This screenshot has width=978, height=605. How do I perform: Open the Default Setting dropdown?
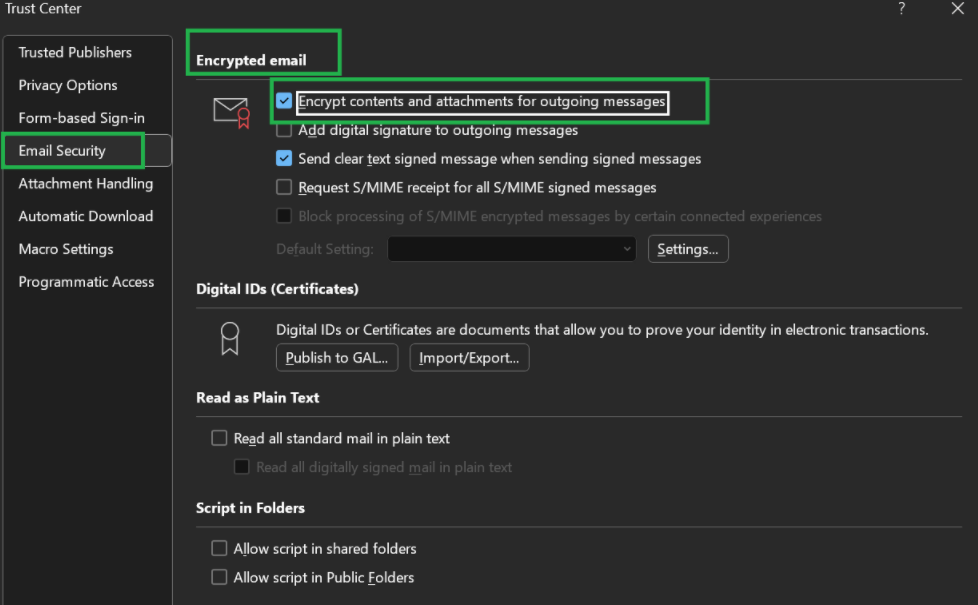(x=627, y=248)
